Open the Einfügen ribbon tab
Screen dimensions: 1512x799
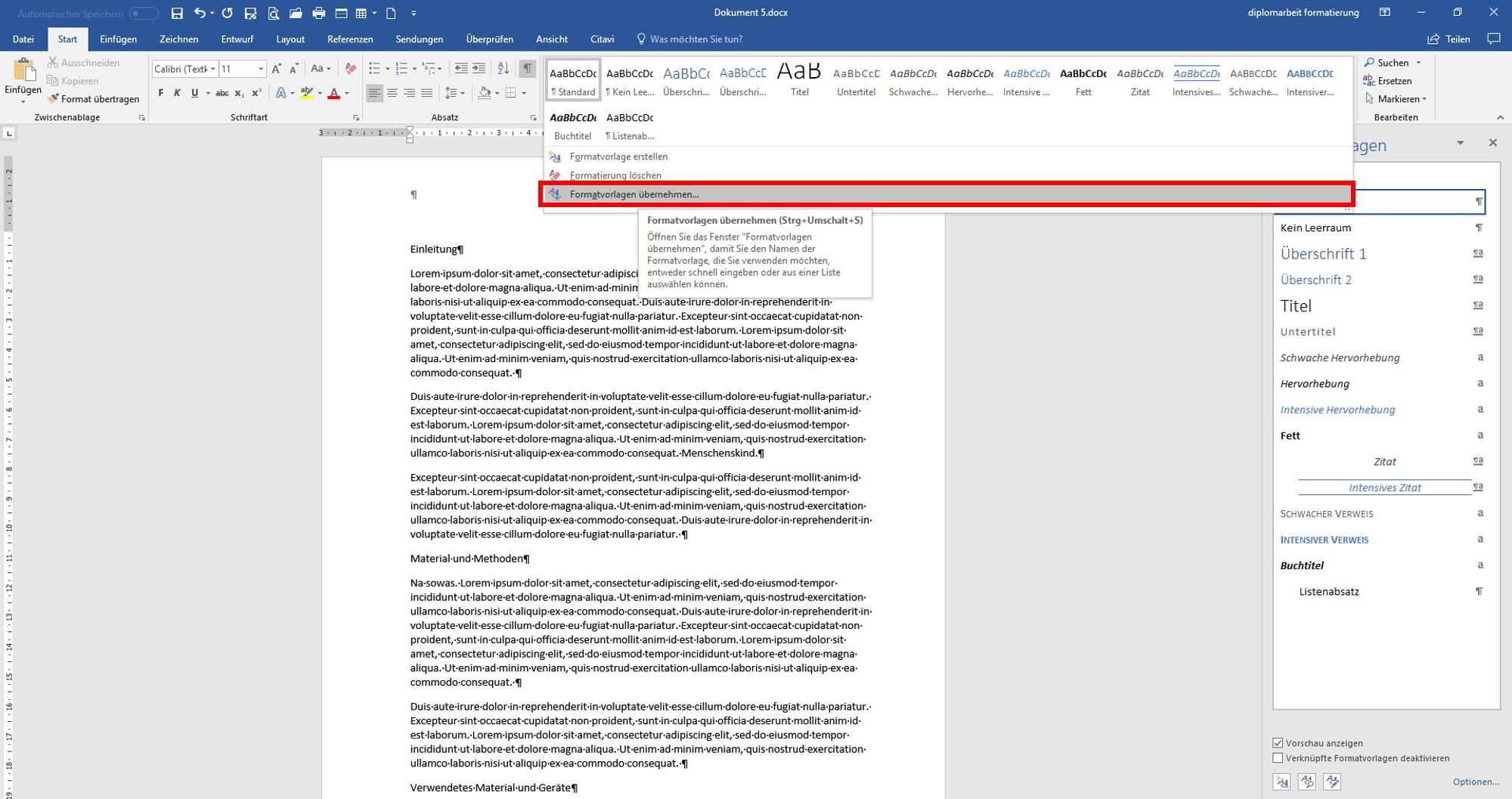tap(118, 39)
